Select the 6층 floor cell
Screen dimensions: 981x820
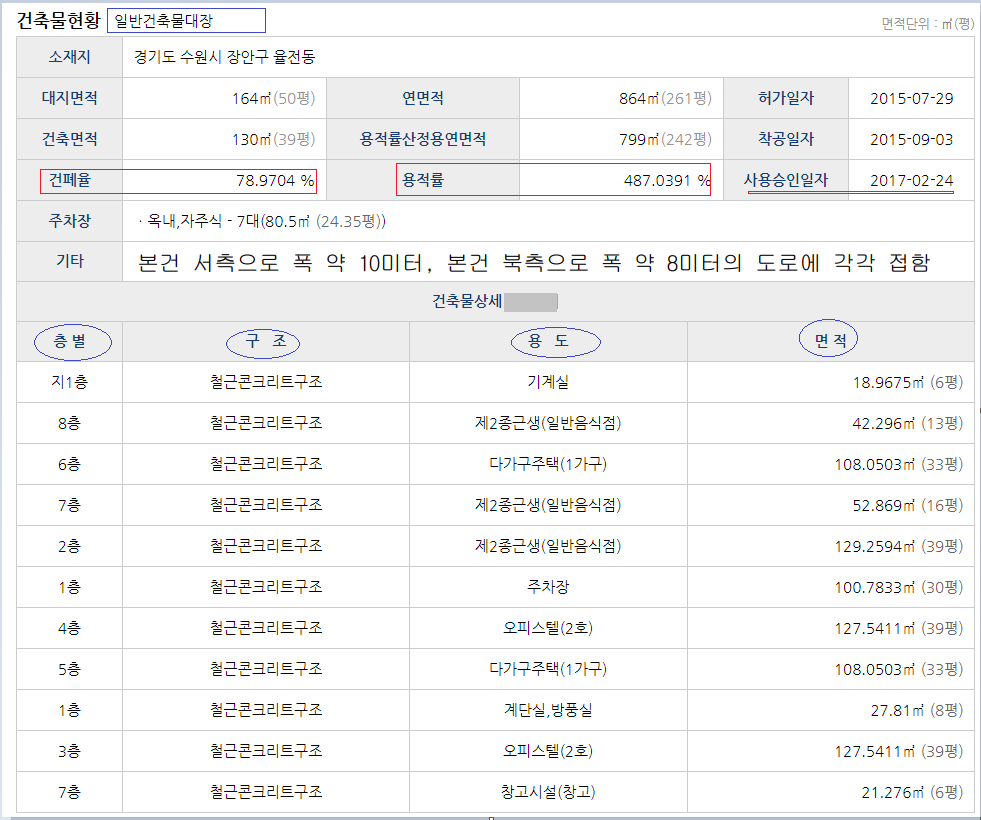pyautogui.click(x=69, y=463)
